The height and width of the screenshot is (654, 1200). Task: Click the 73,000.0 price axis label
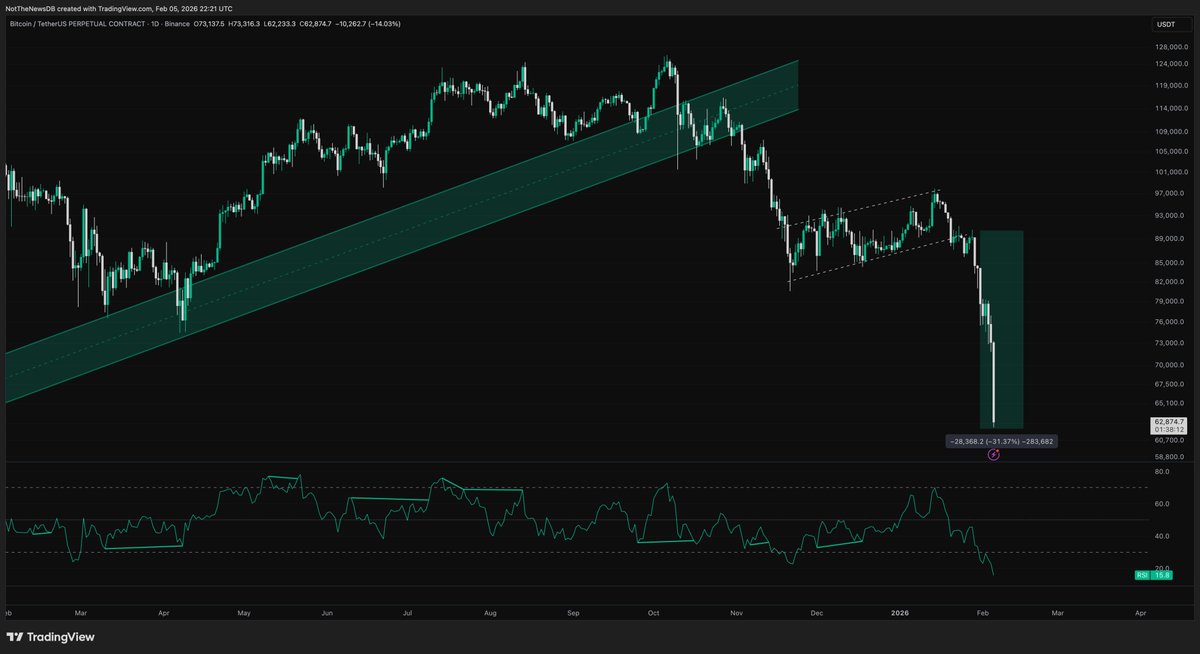[1169, 342]
